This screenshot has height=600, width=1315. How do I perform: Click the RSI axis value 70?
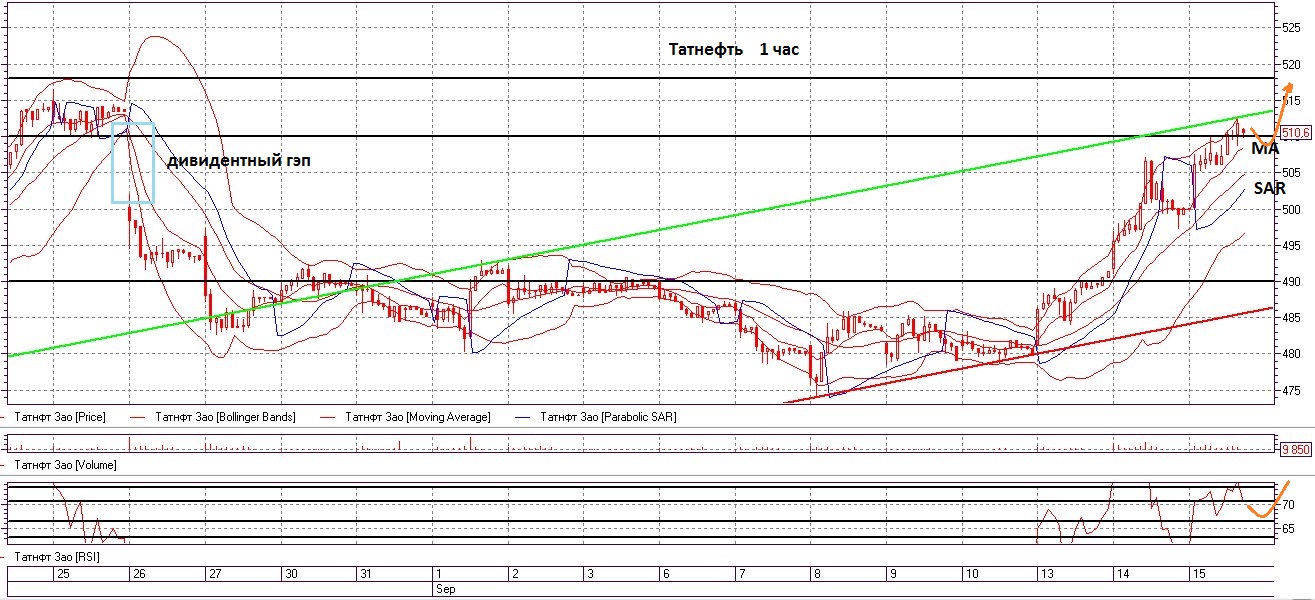pos(1289,504)
